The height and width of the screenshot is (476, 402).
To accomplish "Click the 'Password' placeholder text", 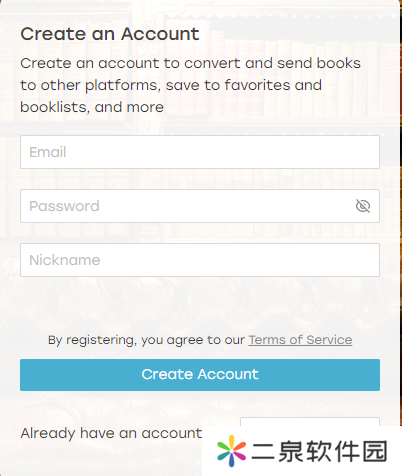I will (64, 206).
